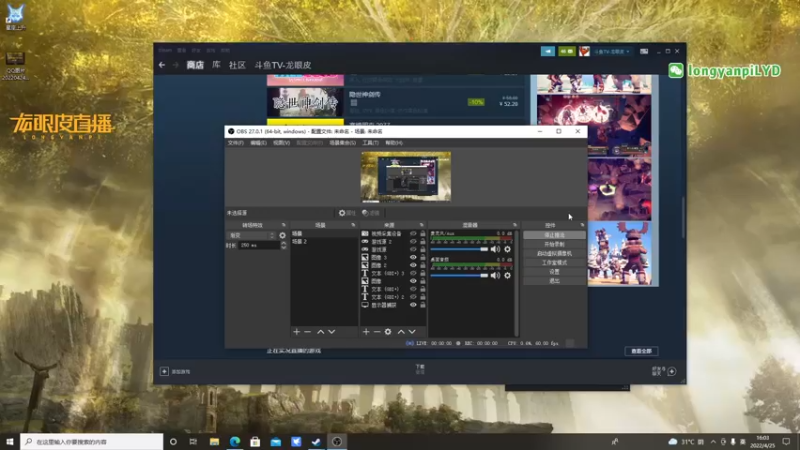Click 启动虚拟摄像机 button
This screenshot has width=800, height=450.
pos(554,254)
